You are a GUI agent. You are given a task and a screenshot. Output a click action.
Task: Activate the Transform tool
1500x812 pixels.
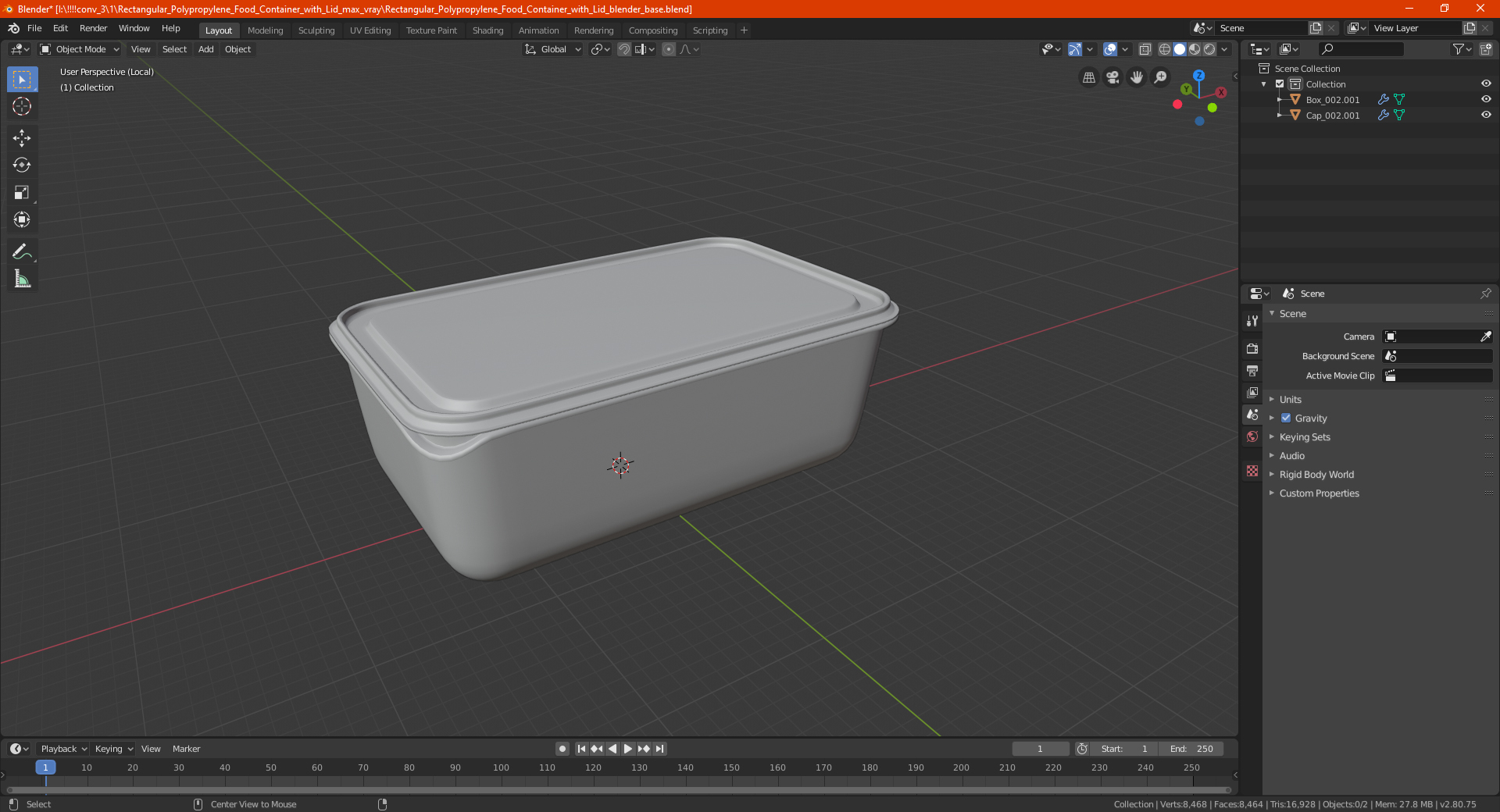click(x=22, y=220)
